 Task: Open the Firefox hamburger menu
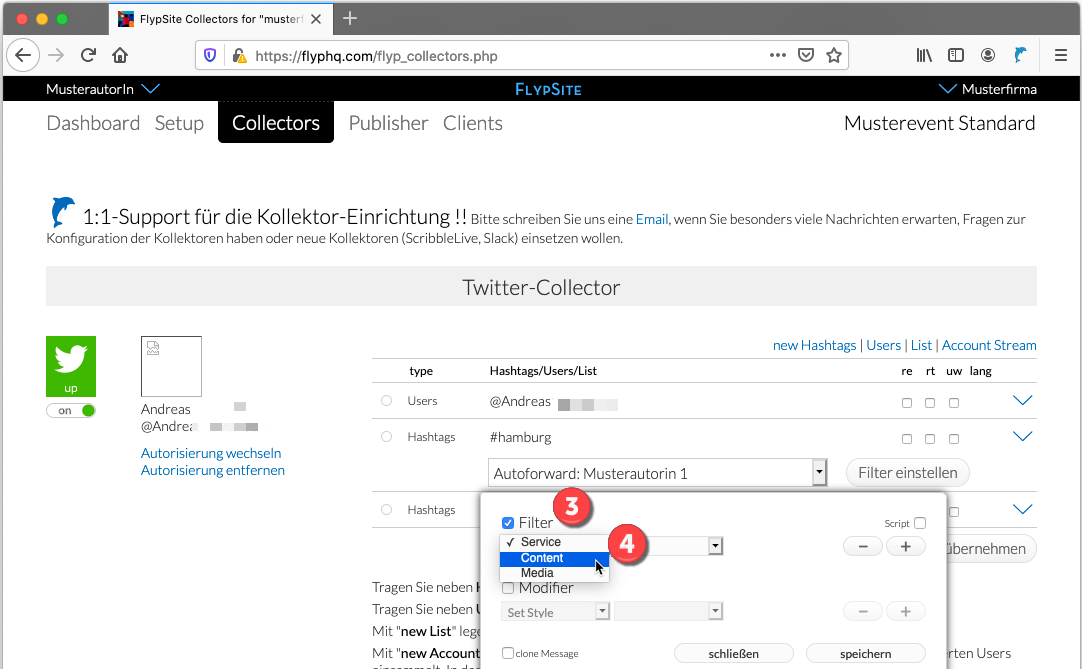1061,55
